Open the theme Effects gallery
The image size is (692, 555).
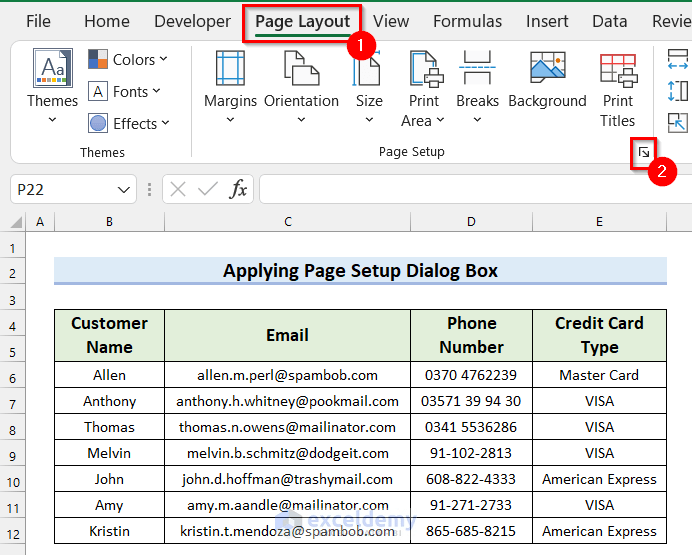point(129,124)
